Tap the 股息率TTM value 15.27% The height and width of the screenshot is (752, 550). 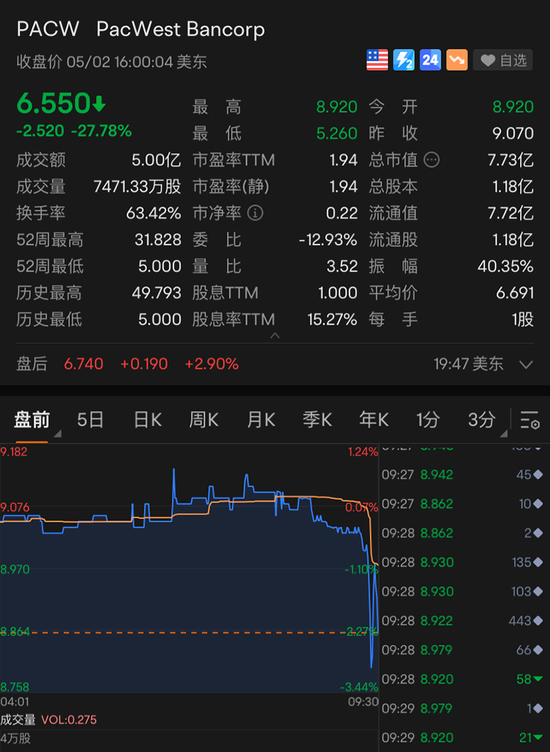pos(332,319)
